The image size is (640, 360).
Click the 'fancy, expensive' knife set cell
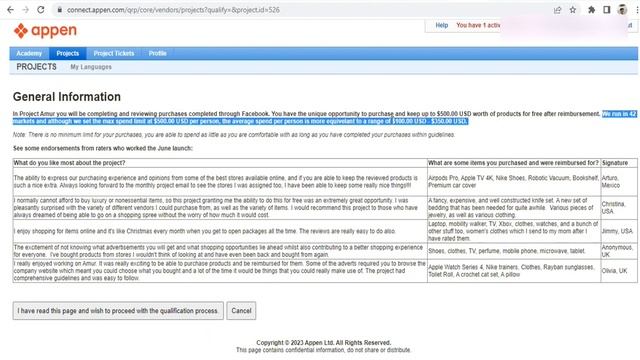pyautogui.click(x=514, y=208)
